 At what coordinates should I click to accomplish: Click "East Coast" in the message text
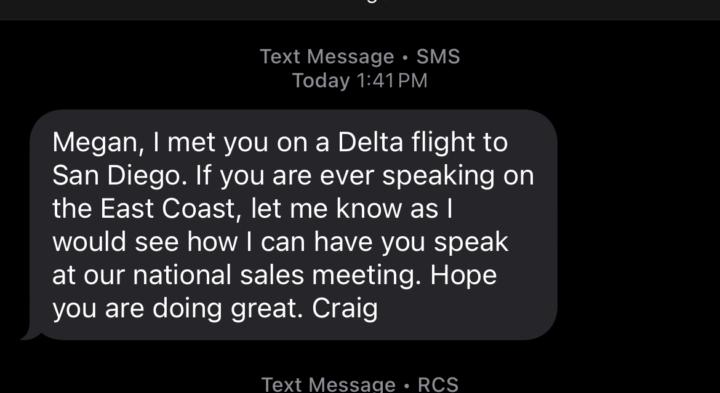[x=167, y=209]
